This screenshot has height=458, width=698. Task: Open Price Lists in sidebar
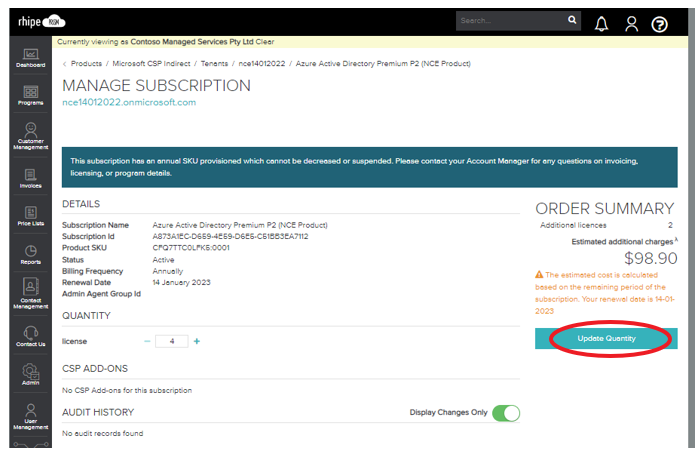point(30,217)
